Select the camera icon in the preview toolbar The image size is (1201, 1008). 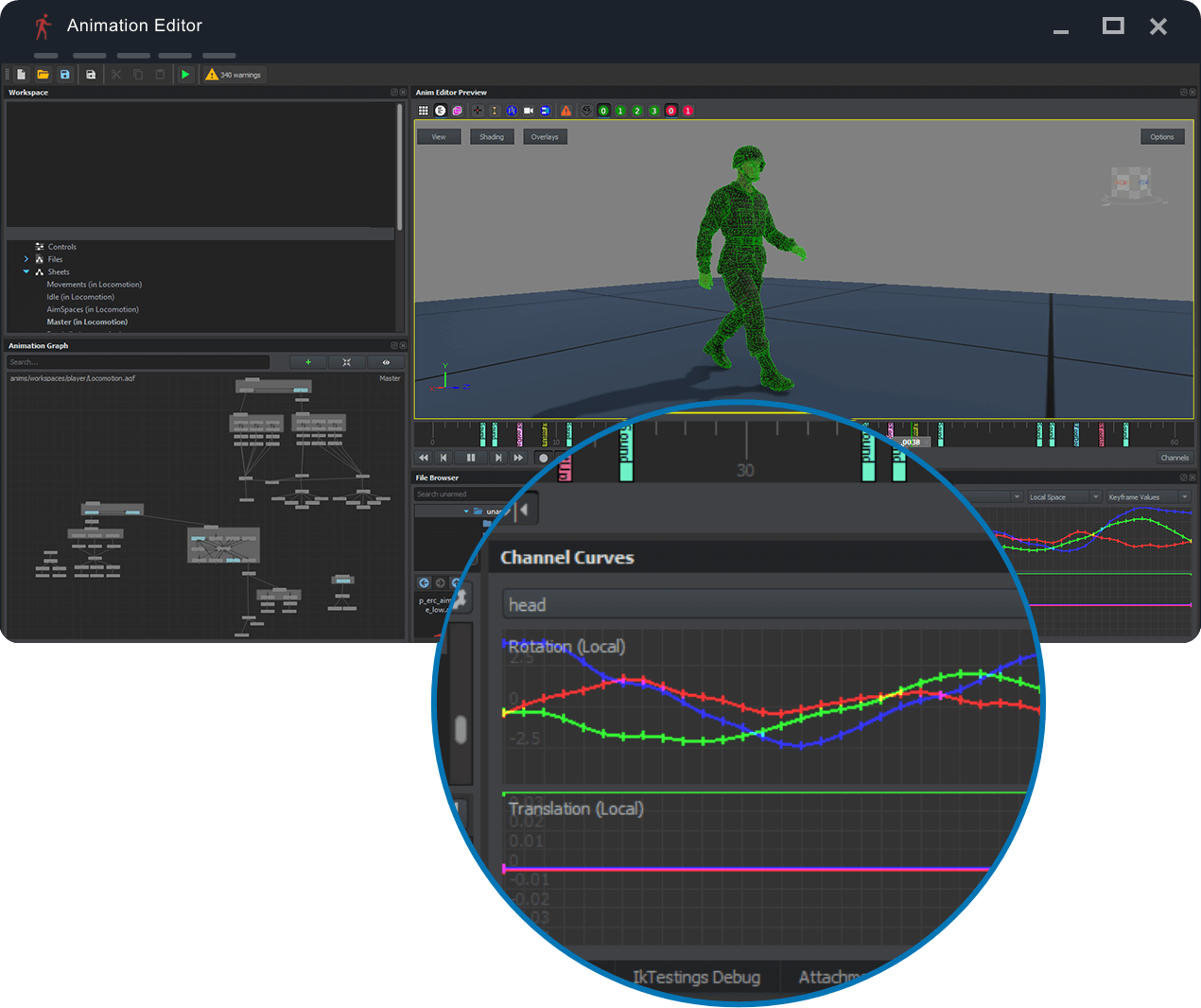[528, 110]
